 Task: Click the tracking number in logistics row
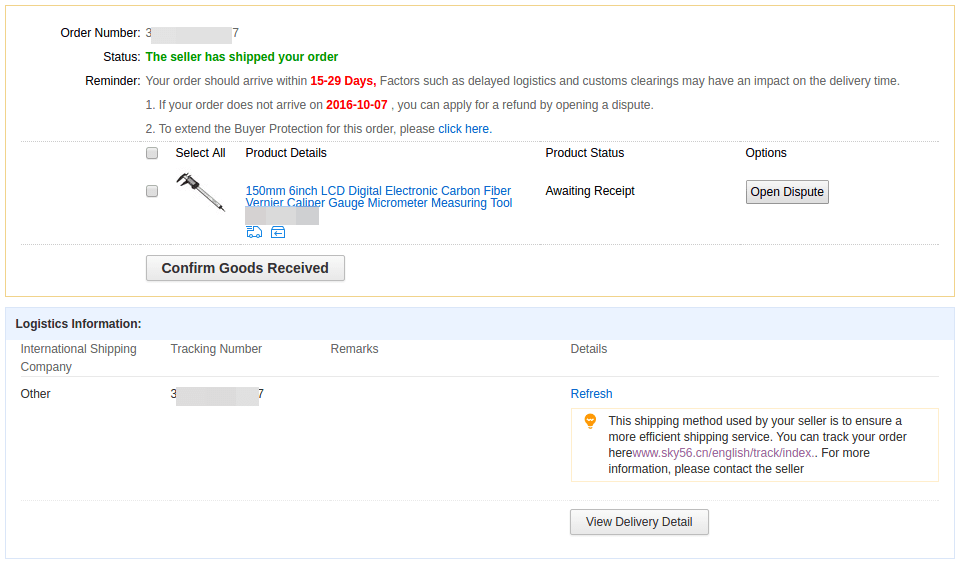[217, 394]
